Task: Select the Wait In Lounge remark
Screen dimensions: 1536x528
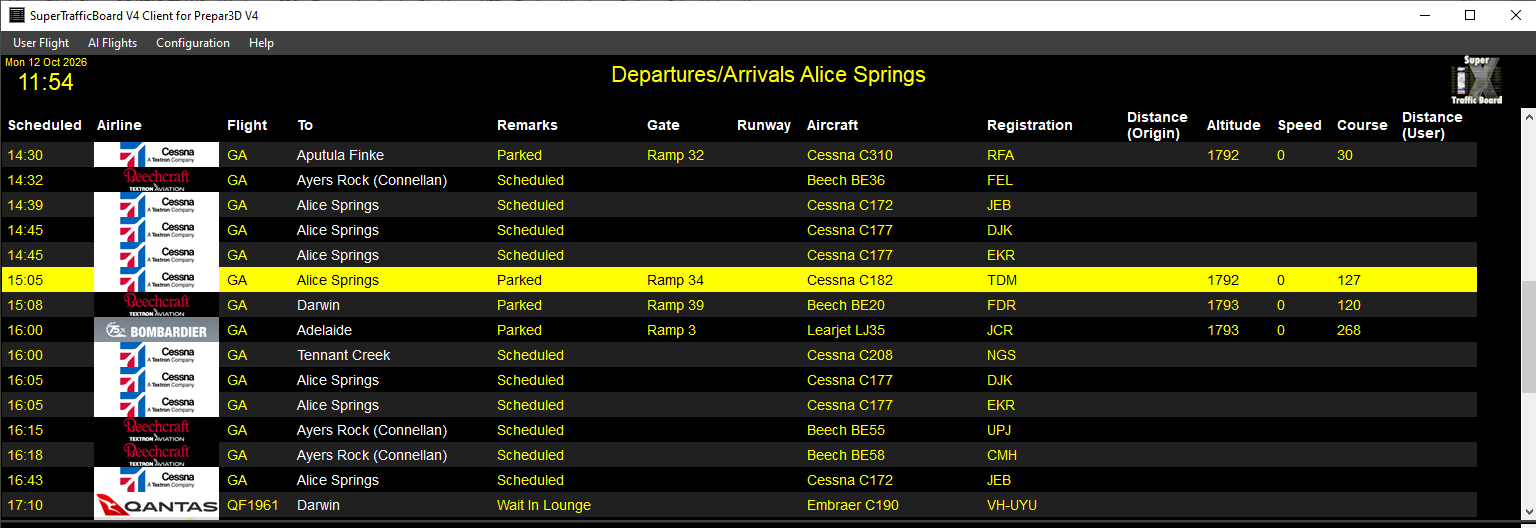Action: pyautogui.click(x=543, y=505)
